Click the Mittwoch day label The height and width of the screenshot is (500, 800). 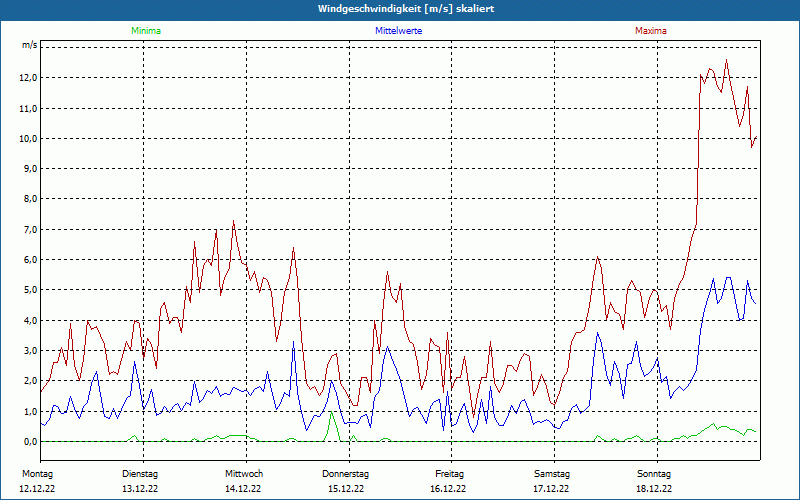[x=244, y=474]
